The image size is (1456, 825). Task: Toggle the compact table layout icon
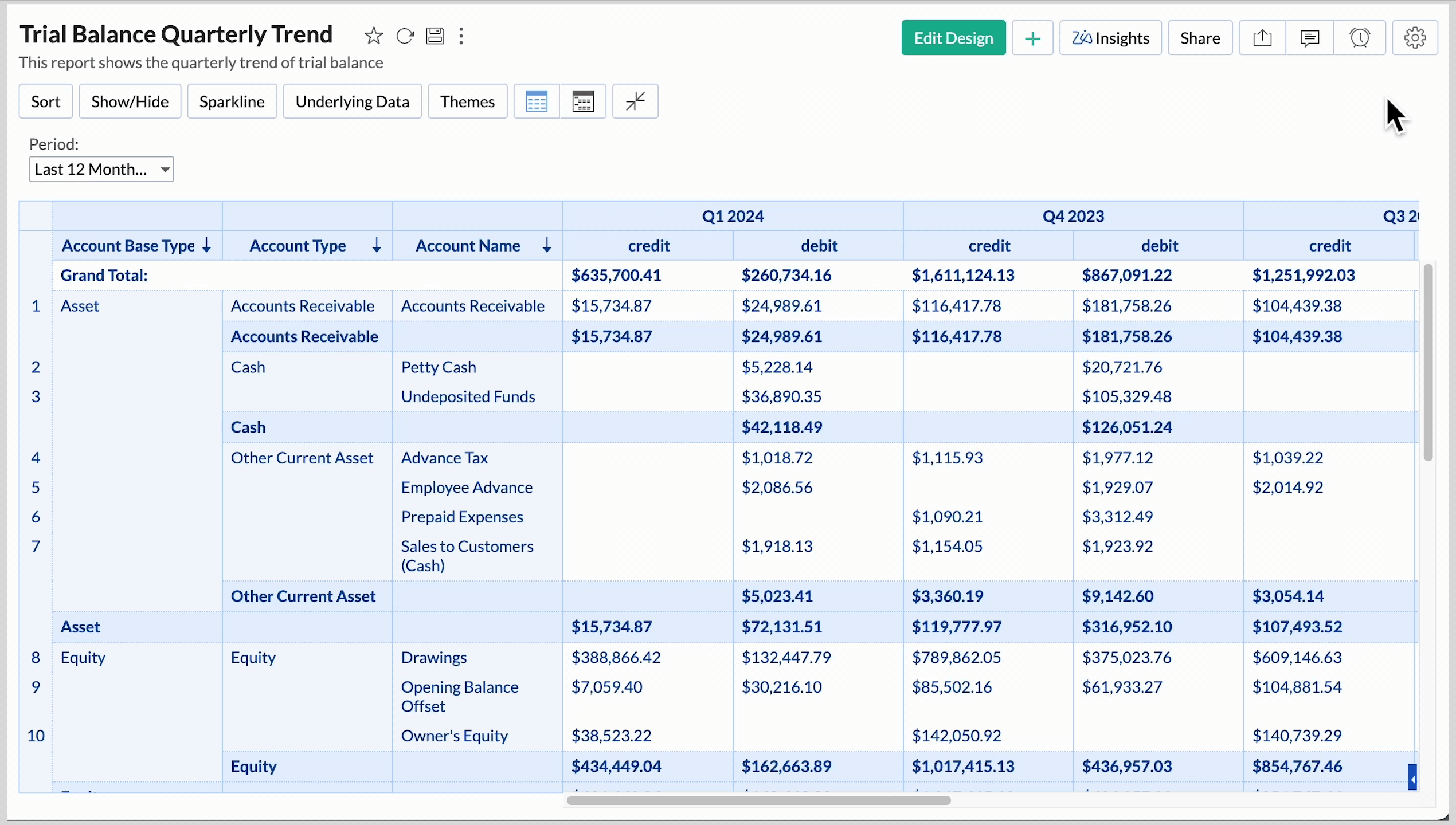point(583,101)
